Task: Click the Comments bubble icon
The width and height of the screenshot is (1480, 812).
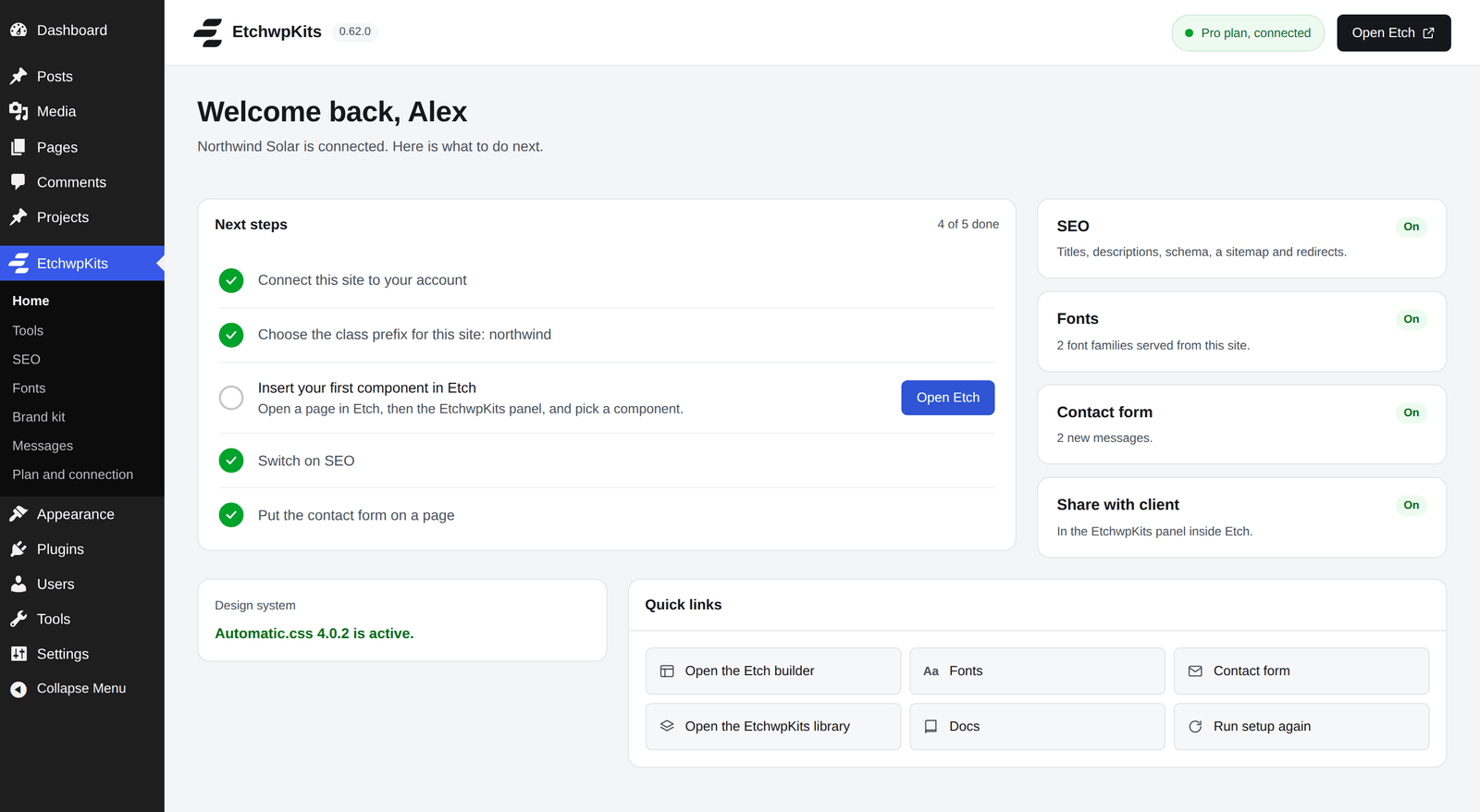Action: click(x=18, y=182)
